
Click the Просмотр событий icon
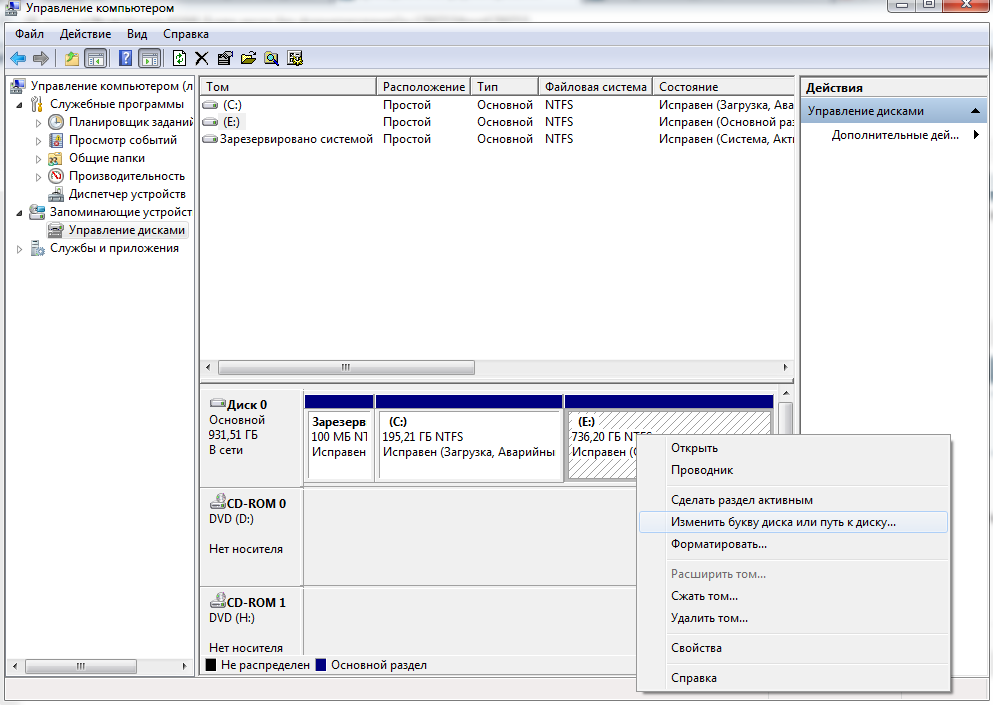[x=56, y=140]
